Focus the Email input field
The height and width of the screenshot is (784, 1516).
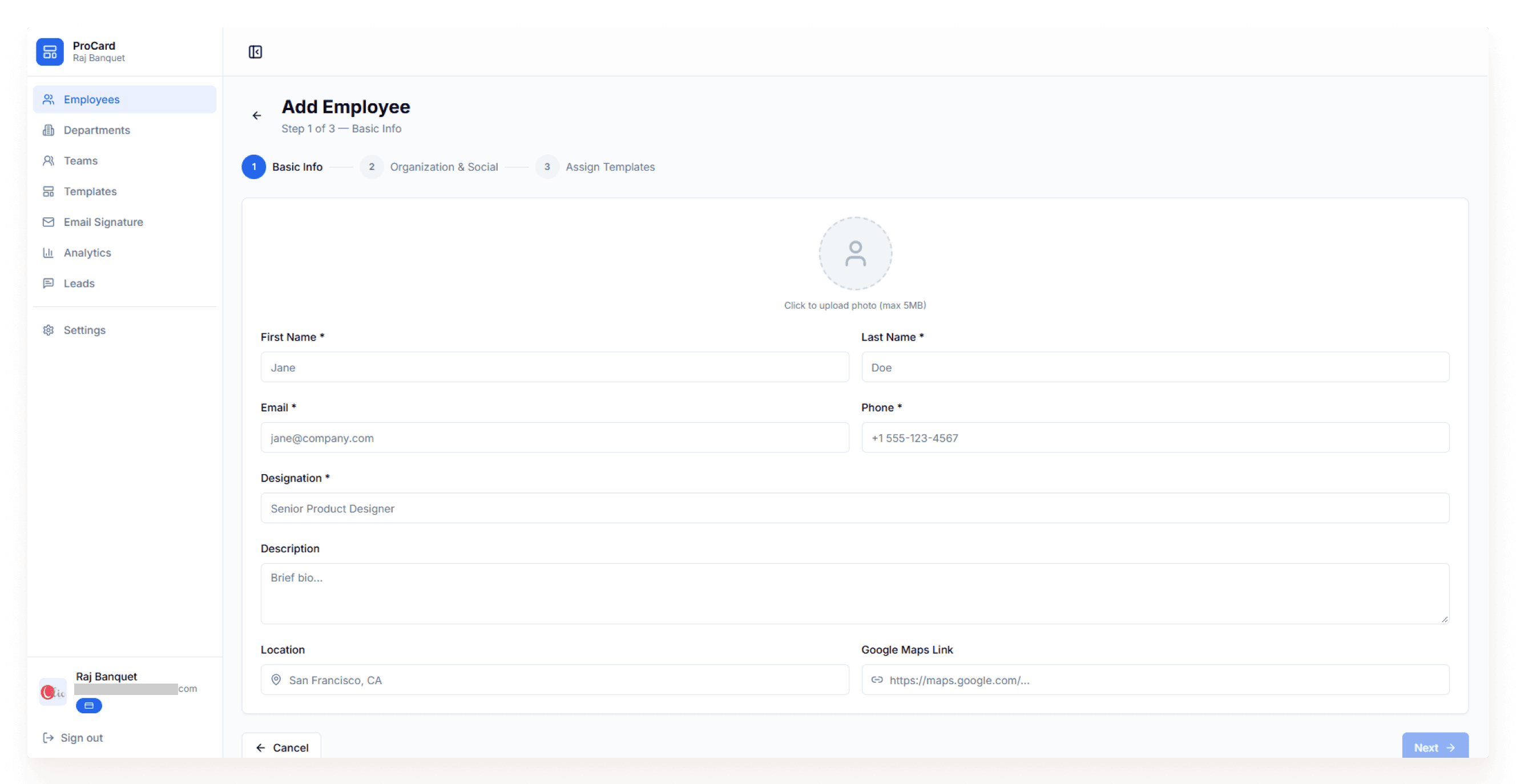pos(554,438)
